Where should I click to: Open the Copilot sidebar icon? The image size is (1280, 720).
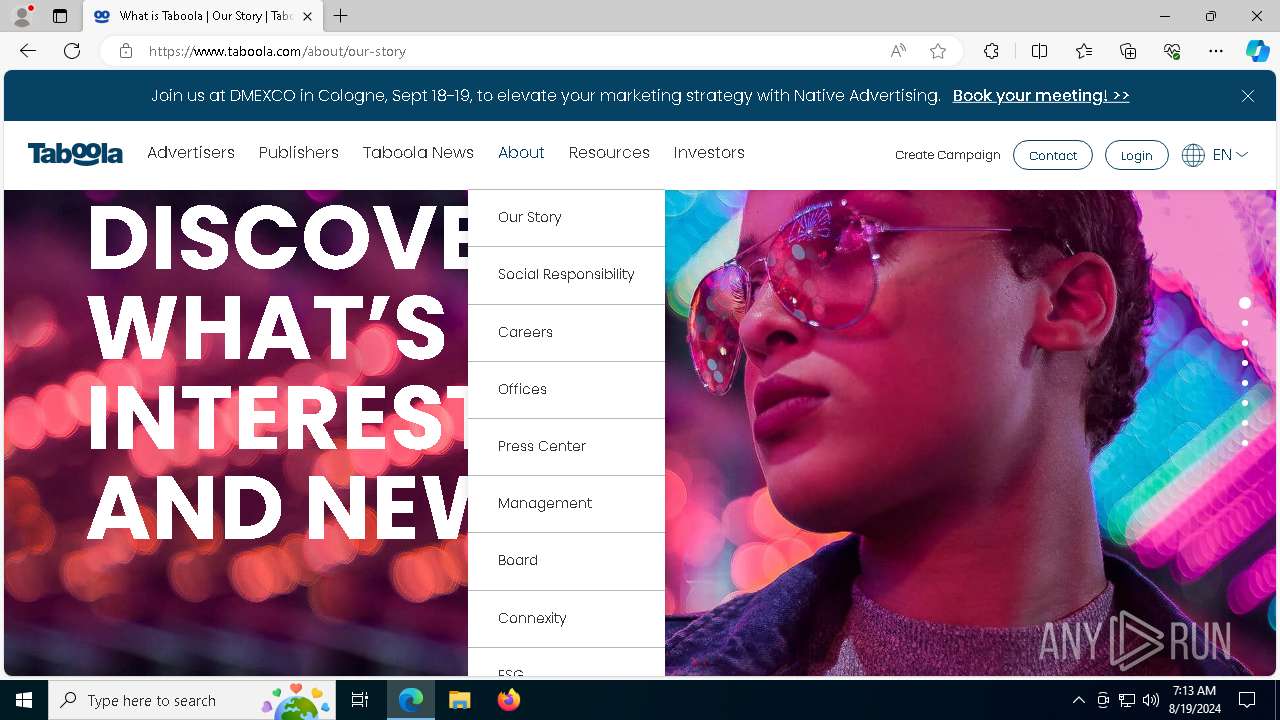pyautogui.click(x=1257, y=51)
